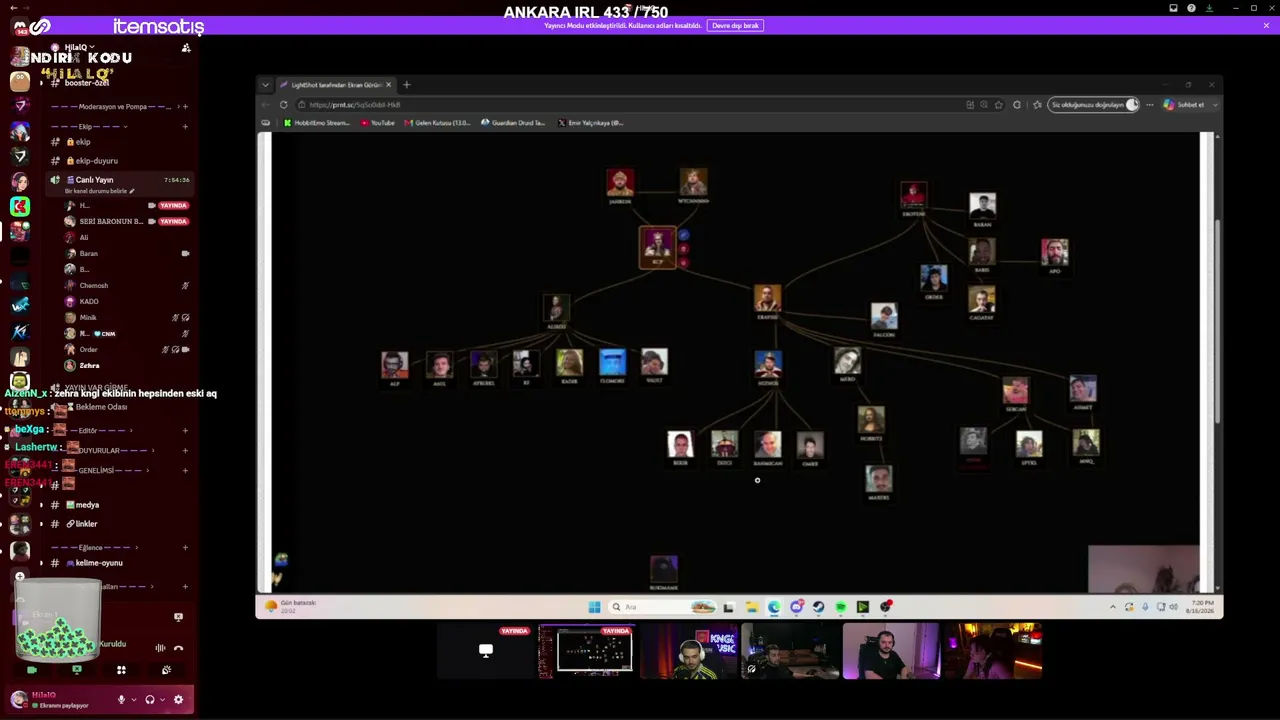This screenshot has width=1280, height=720.
Task: Select user KADO in the voice list
Action: click(89, 301)
